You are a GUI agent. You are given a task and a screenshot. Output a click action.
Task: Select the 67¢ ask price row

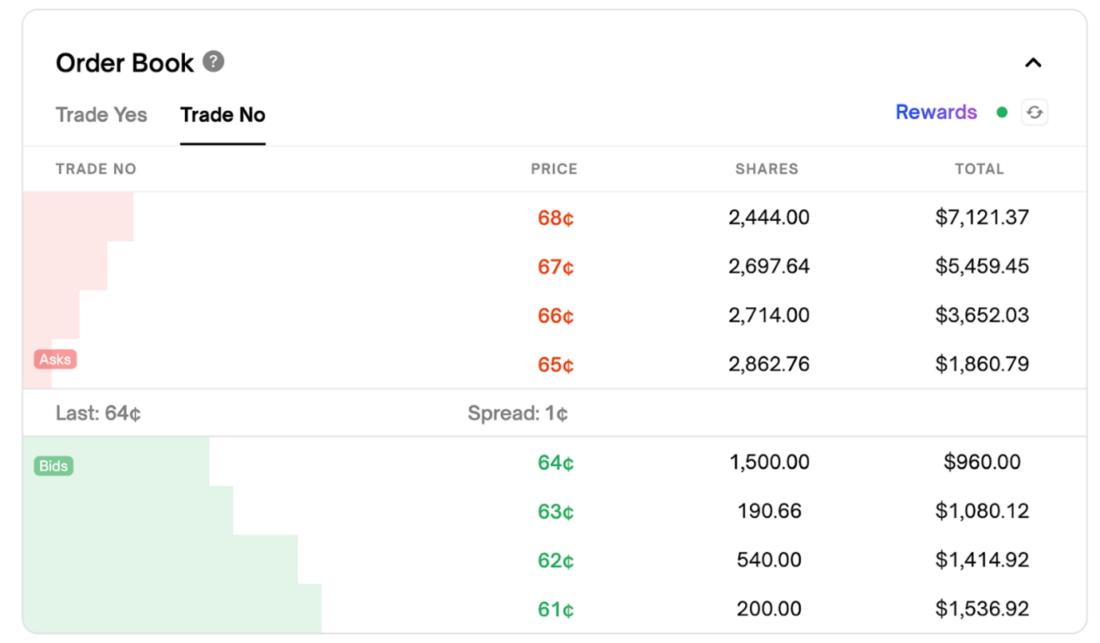(555, 267)
